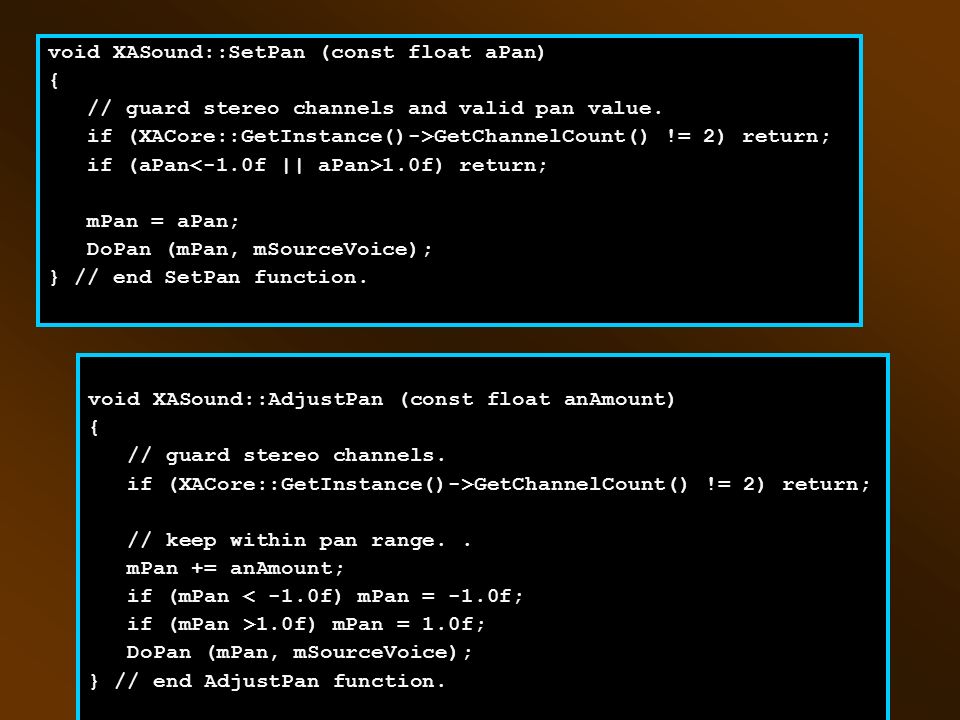960x720 pixels.
Task: Click the aPan range check line
Action: point(317,165)
